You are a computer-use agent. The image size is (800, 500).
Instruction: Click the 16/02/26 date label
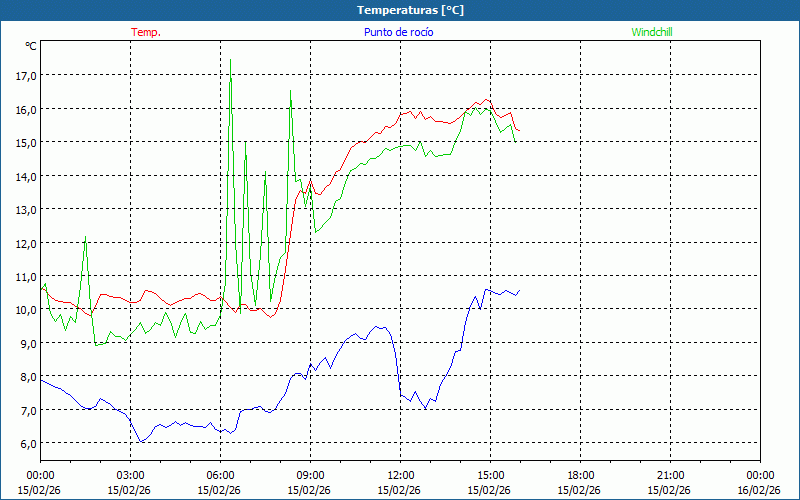tap(760, 490)
